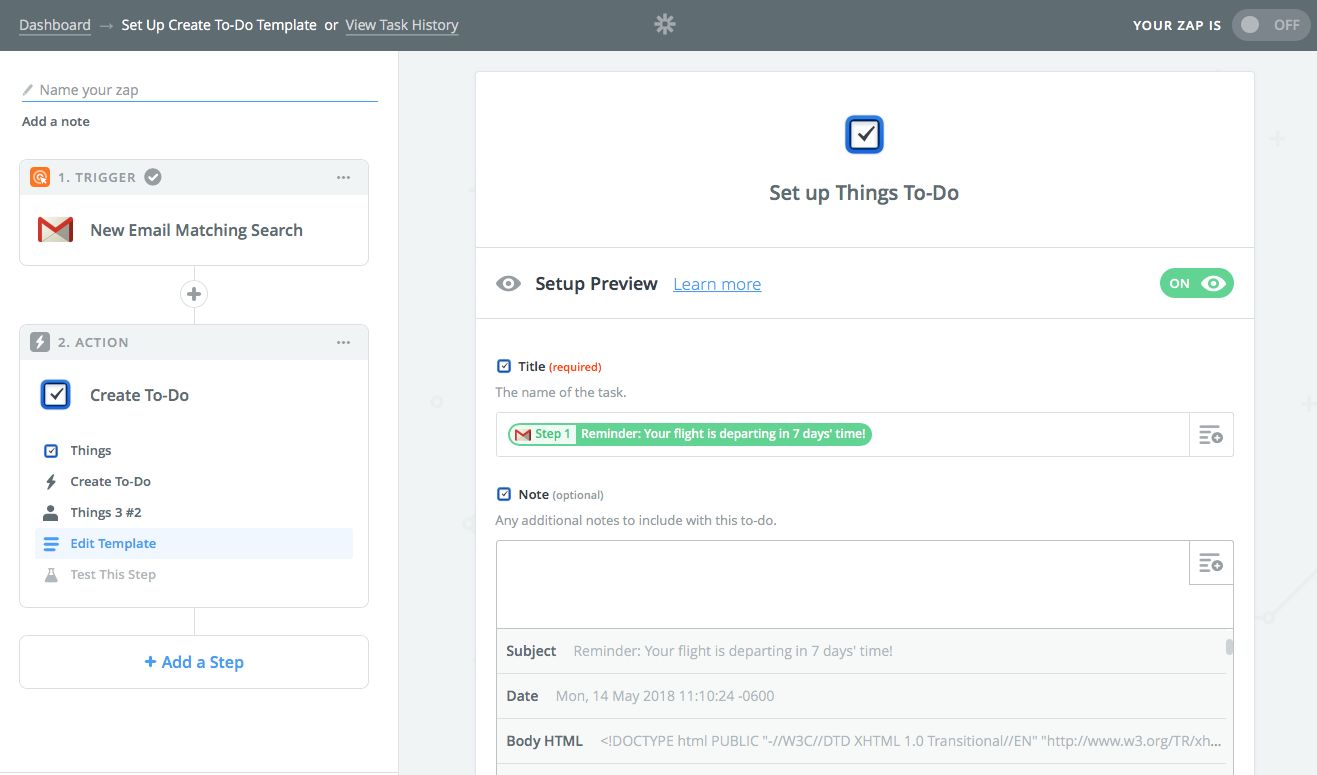Open Test This Step section
The image size is (1317, 775).
pos(113,574)
